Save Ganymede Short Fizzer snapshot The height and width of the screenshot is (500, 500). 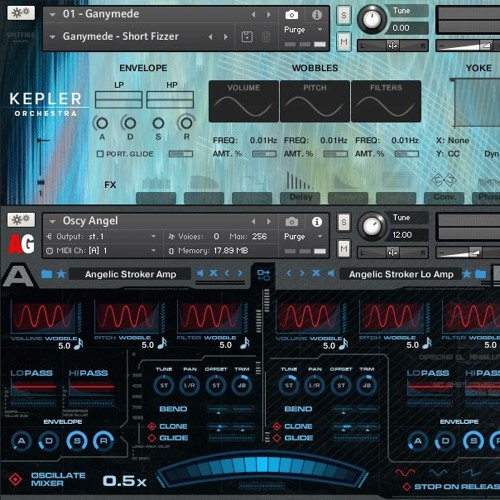[247, 37]
